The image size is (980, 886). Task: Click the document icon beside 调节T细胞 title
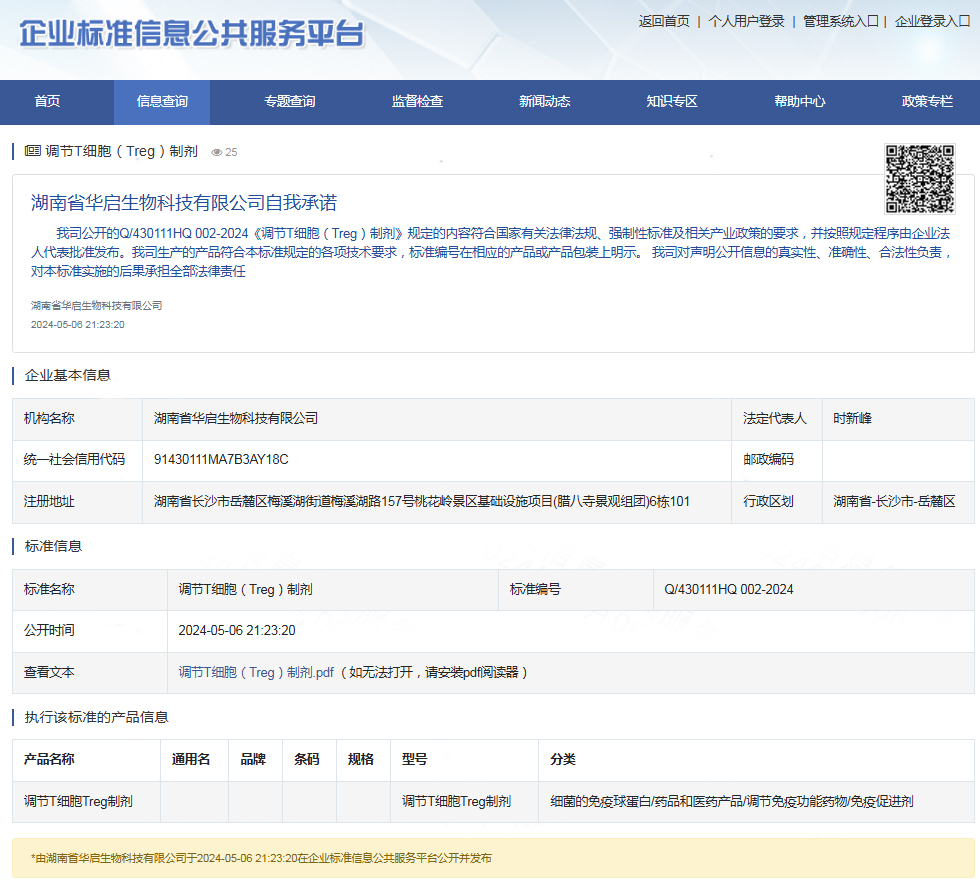(x=32, y=151)
